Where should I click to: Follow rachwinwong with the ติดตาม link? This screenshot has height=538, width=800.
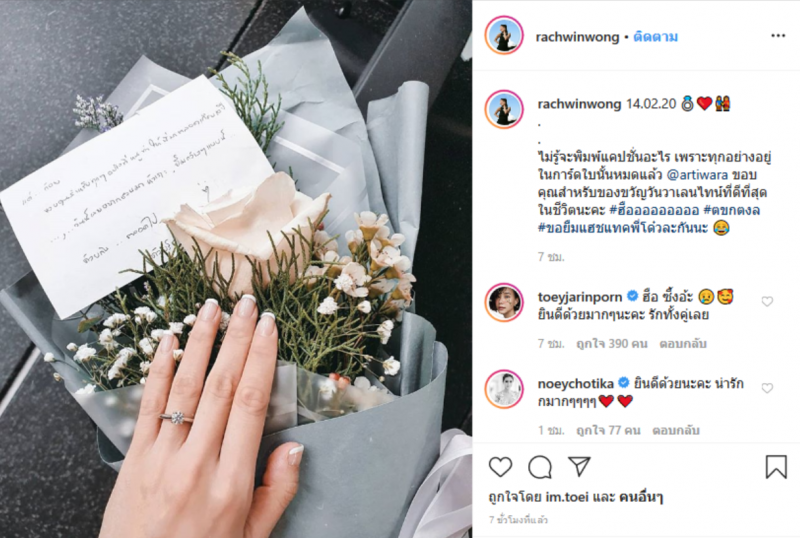point(656,37)
